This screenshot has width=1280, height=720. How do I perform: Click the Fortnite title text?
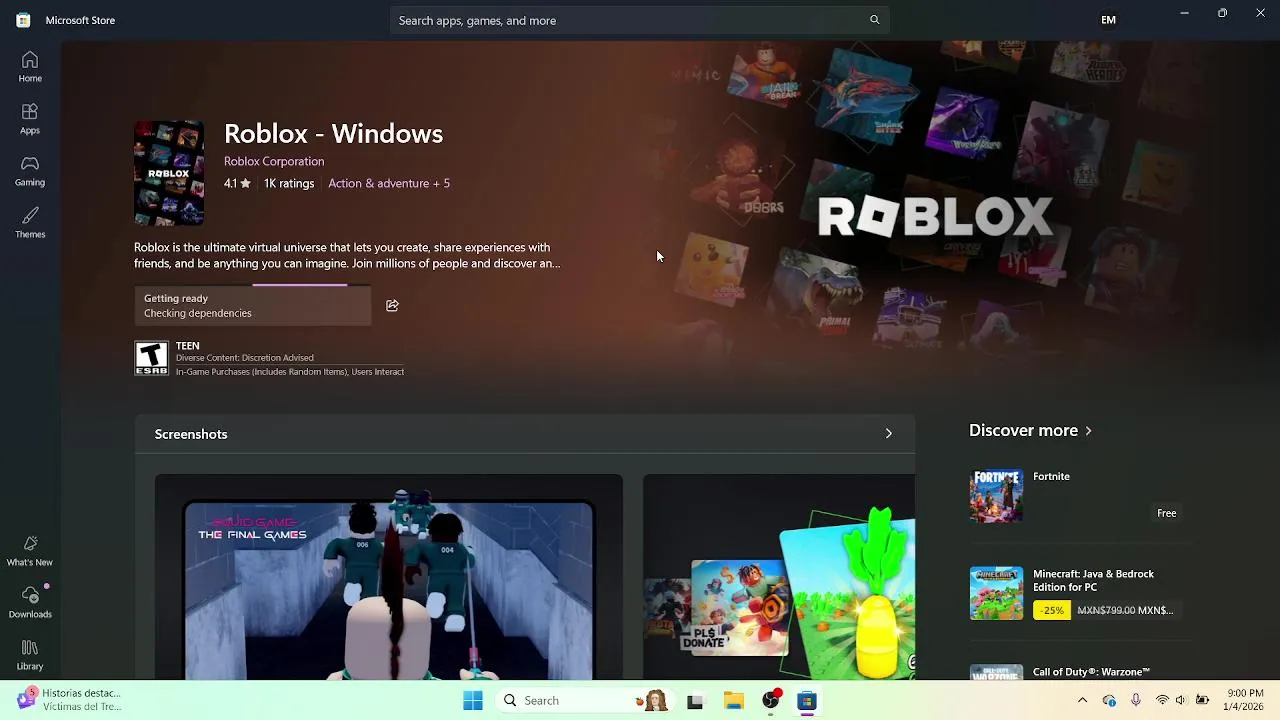pyautogui.click(x=1051, y=477)
